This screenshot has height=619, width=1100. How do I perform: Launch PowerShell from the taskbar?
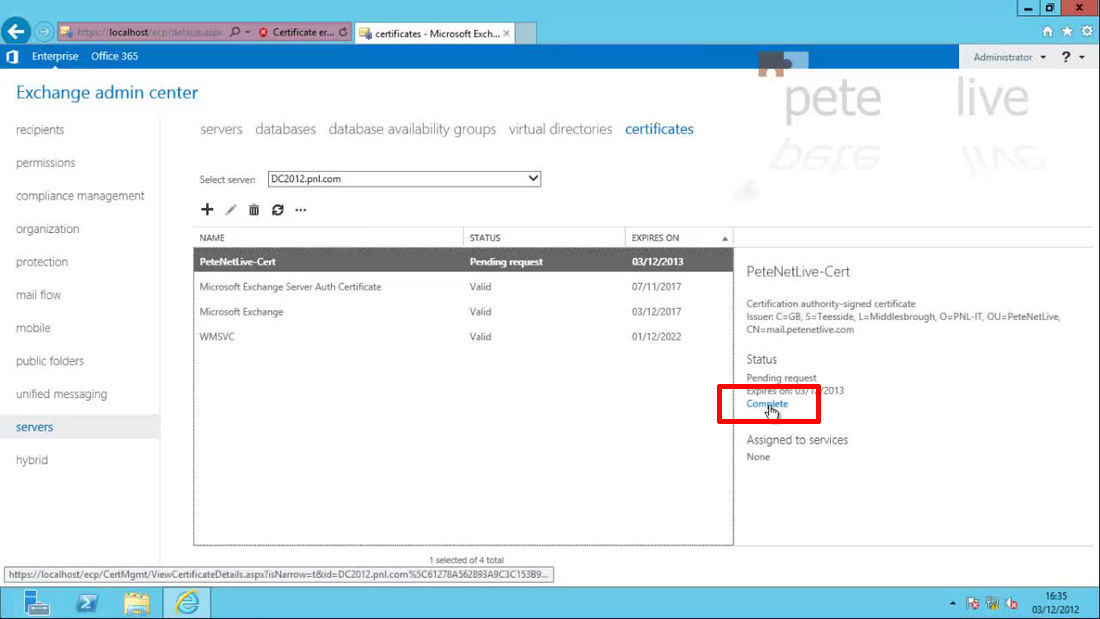coord(87,603)
